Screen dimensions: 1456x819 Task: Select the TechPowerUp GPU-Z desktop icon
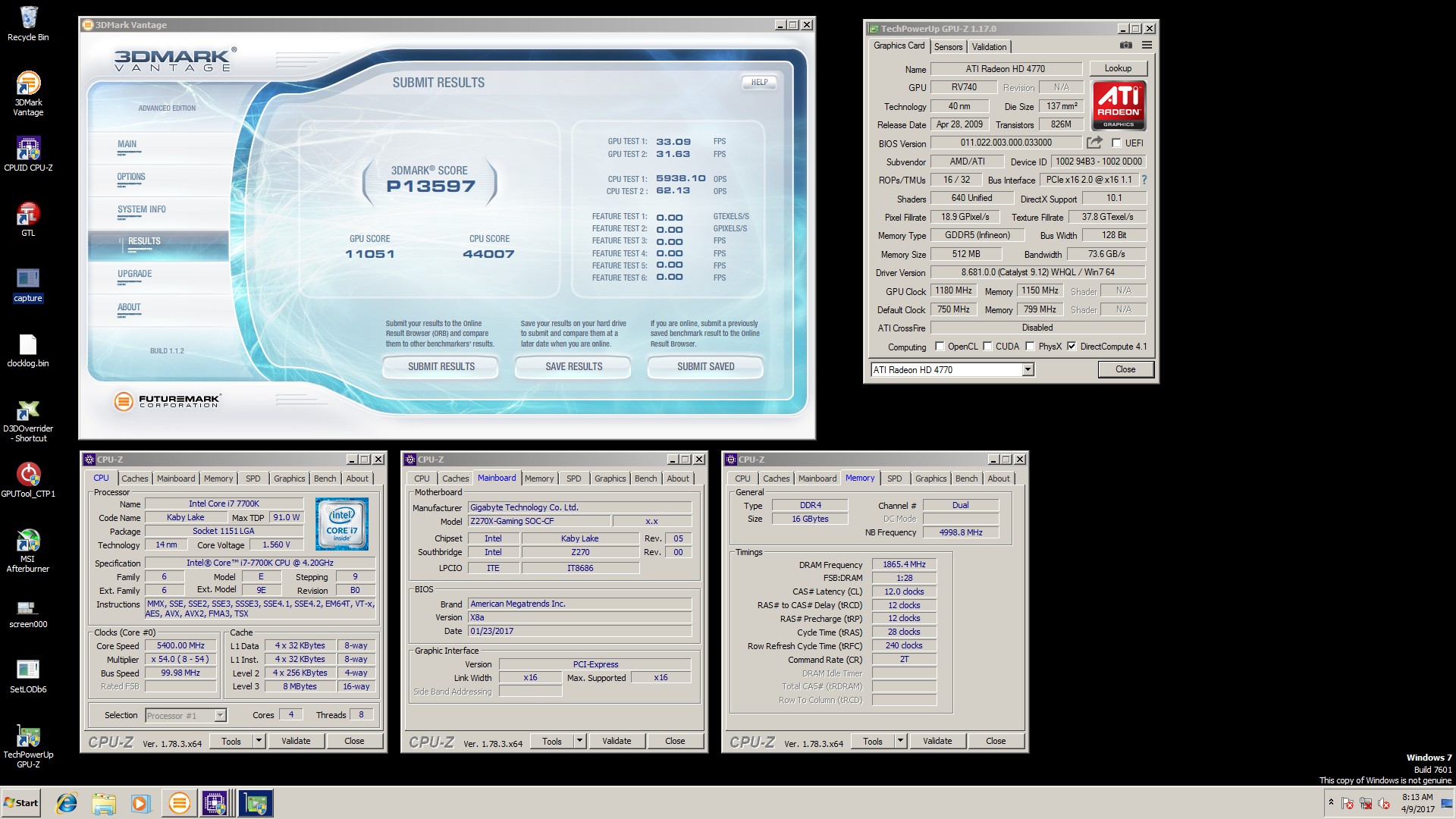[x=28, y=747]
